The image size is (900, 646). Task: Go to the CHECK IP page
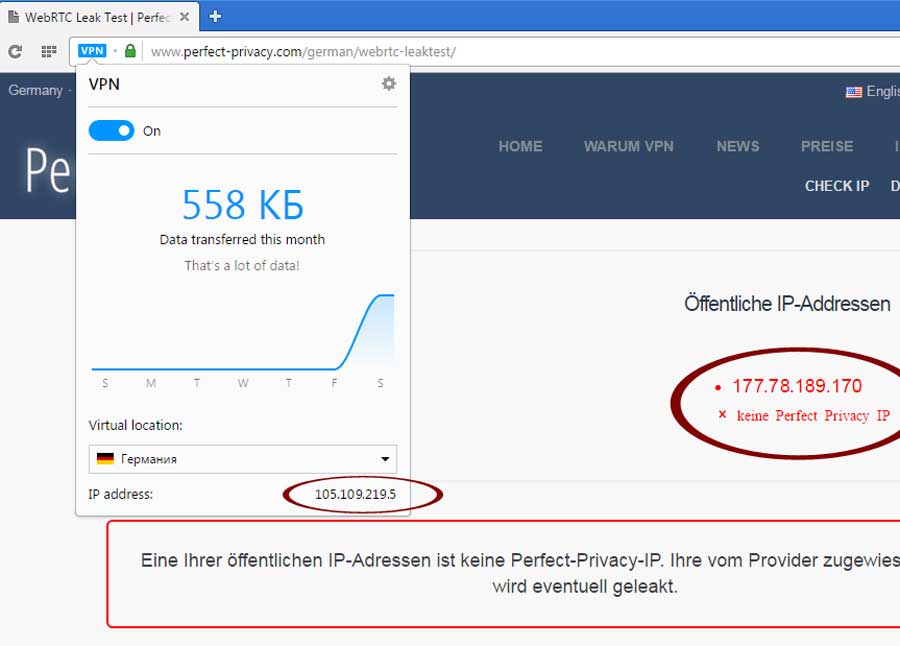(837, 186)
